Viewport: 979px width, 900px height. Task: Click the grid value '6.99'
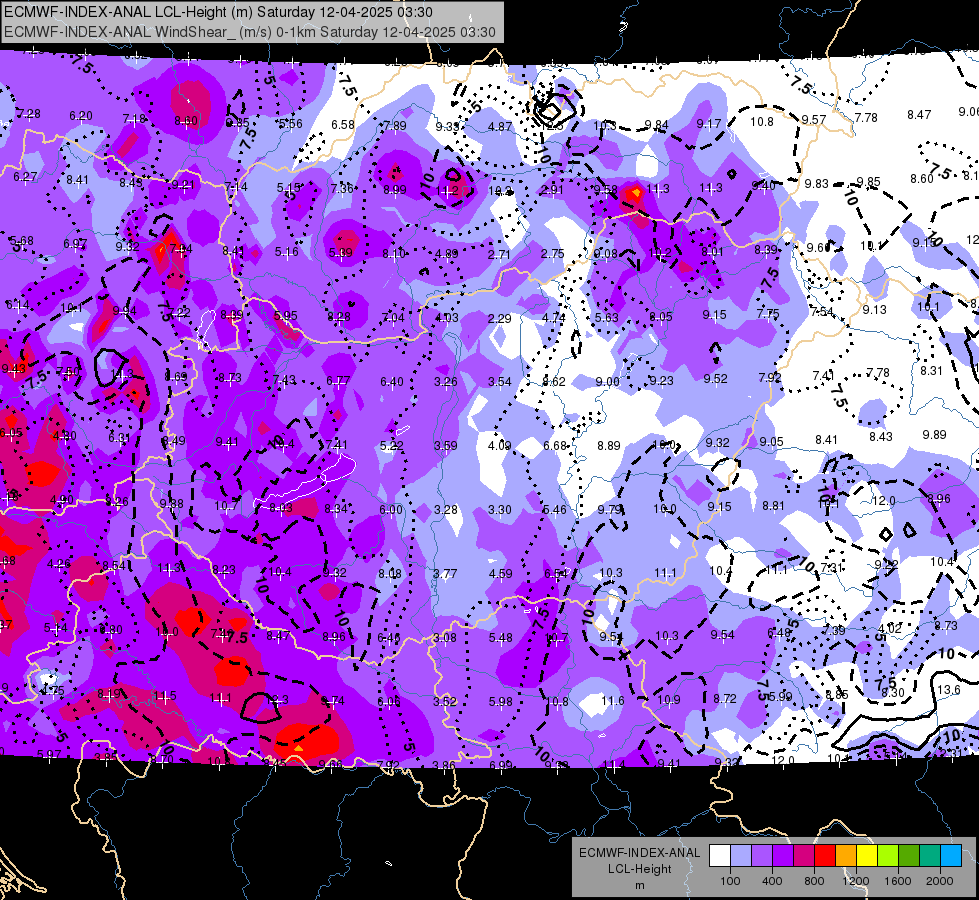501,765
